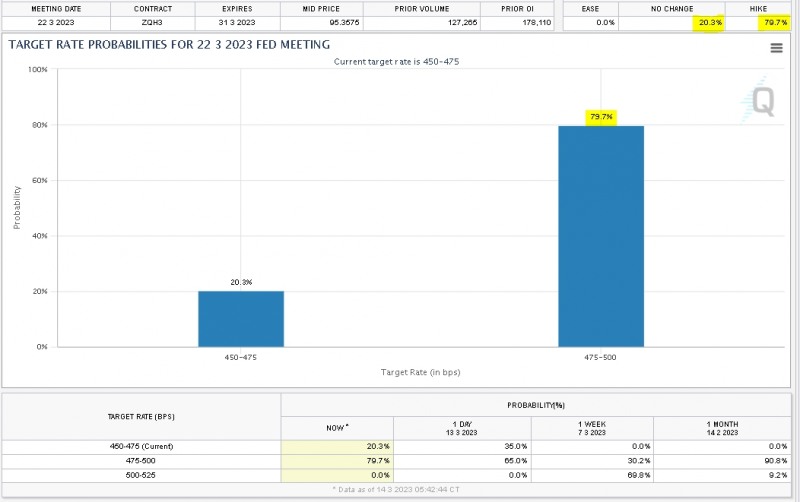Click the Probability y-axis label
The image size is (800, 502).
tap(17, 208)
